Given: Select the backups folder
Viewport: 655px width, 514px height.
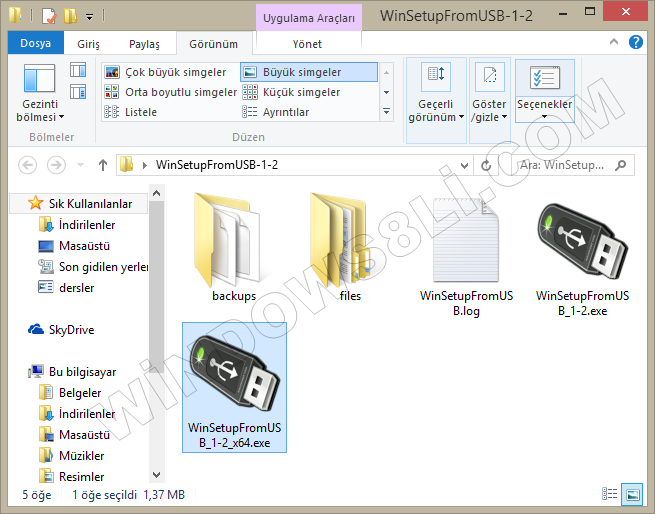Looking at the screenshot, I should pos(234,247).
